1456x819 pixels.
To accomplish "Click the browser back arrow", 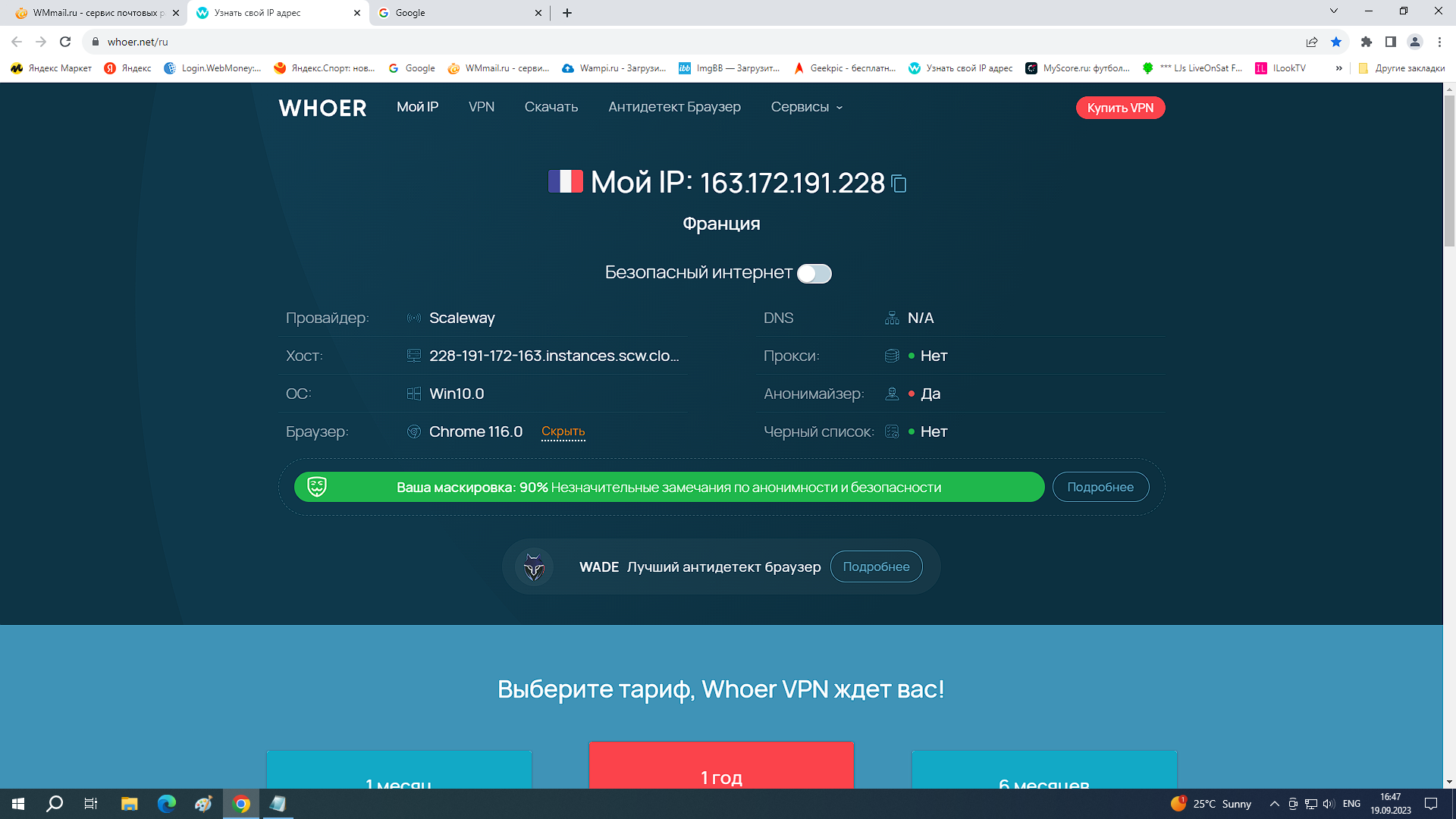I will click(x=17, y=42).
